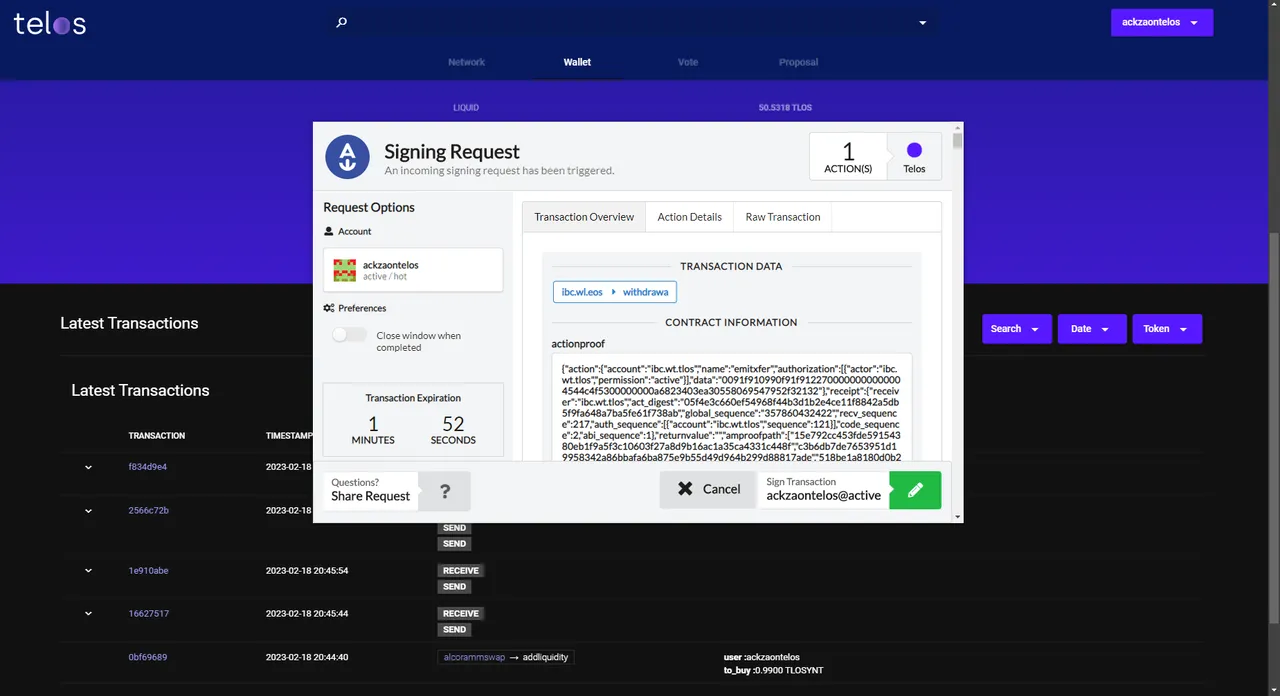
Task: Click the 2023-02-18 20:44:40 timestamp
Action: pos(306,657)
